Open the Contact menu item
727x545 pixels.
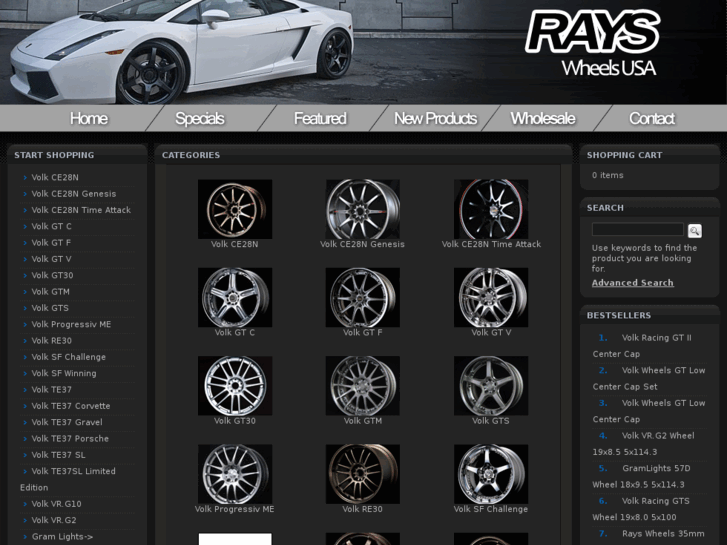coord(652,118)
